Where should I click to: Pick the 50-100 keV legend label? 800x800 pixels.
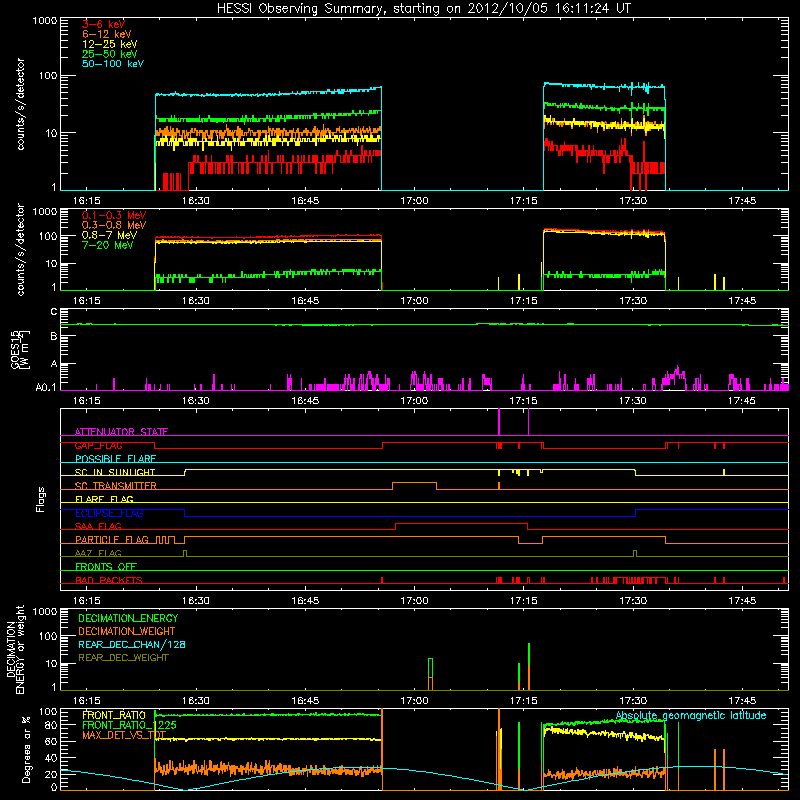coord(113,63)
